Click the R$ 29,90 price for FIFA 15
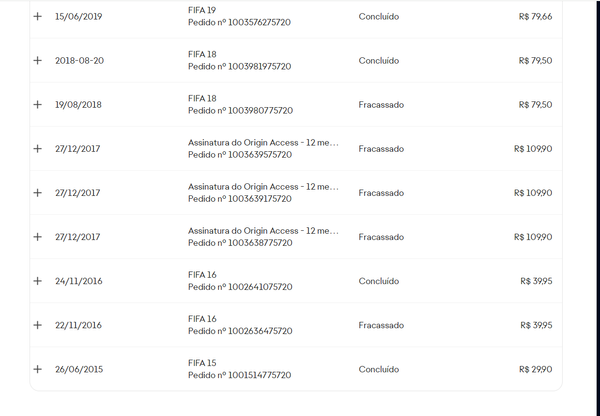Viewport: 600px width, 416px height. pos(535,369)
